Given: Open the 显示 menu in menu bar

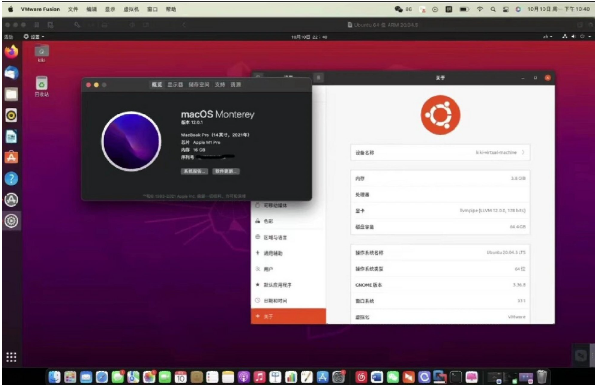Looking at the screenshot, I should coord(110,9).
